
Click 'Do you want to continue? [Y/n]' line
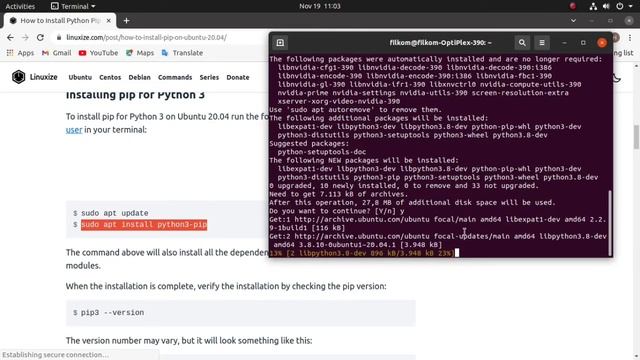(x=337, y=211)
